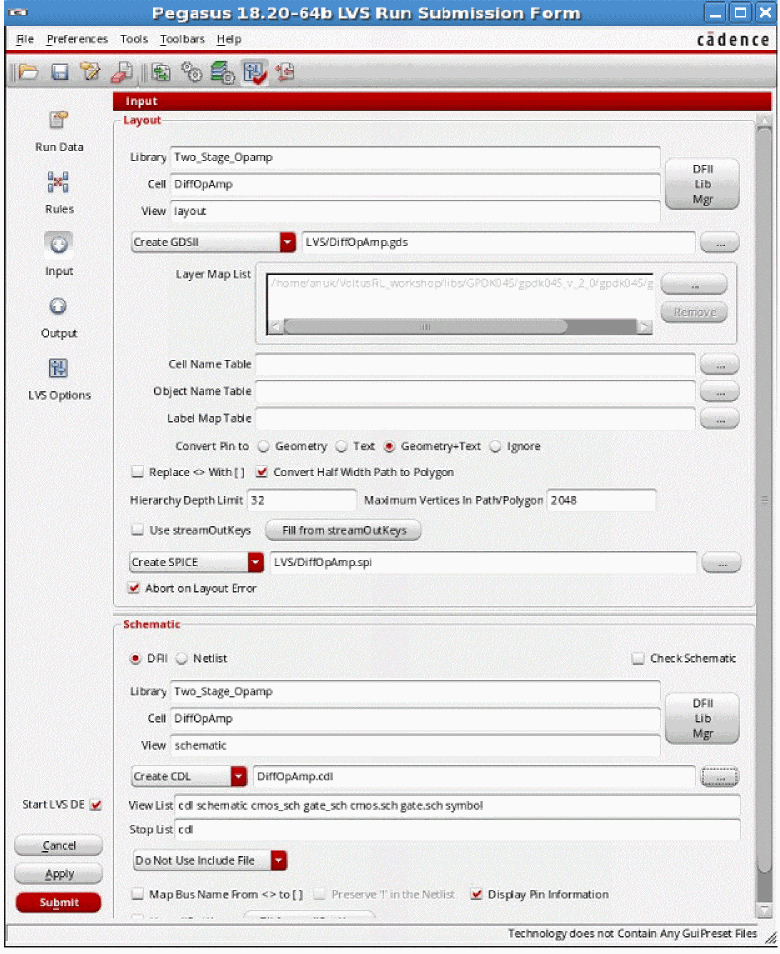This screenshot has height=954, width=780.
Task: Select Geometry+Text radio option
Action: point(389,447)
